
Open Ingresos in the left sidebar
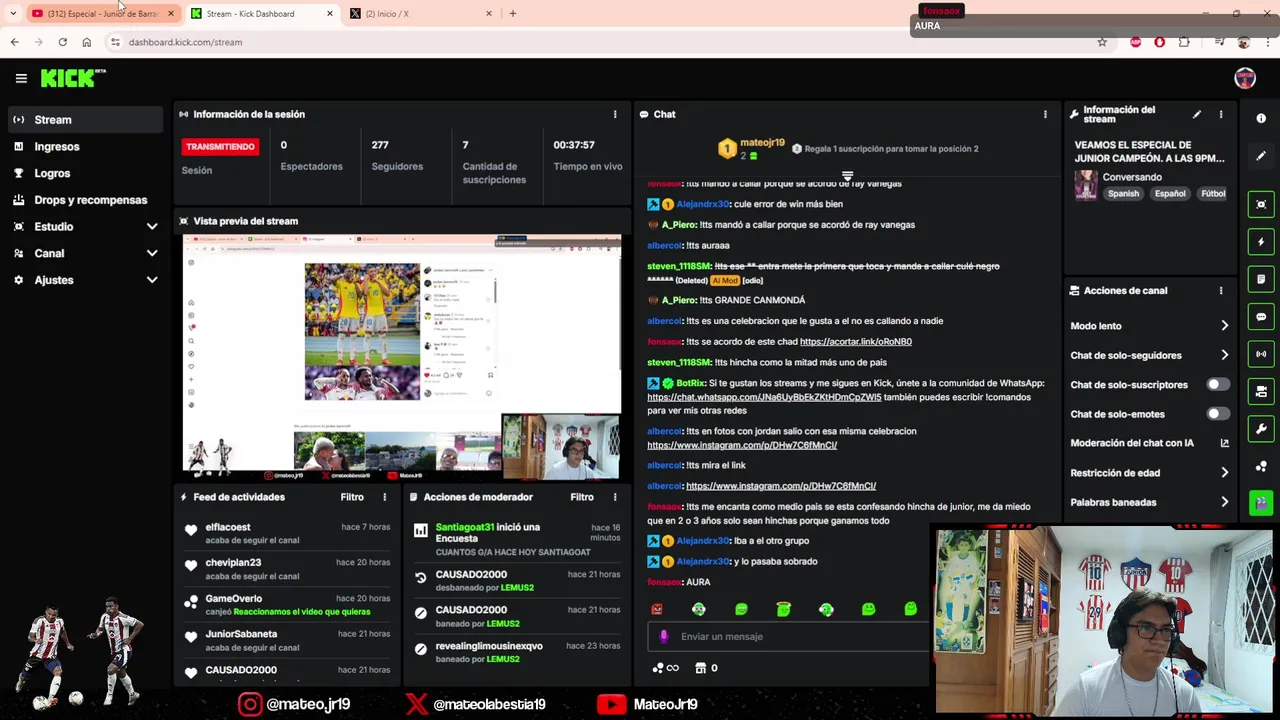click(85, 147)
